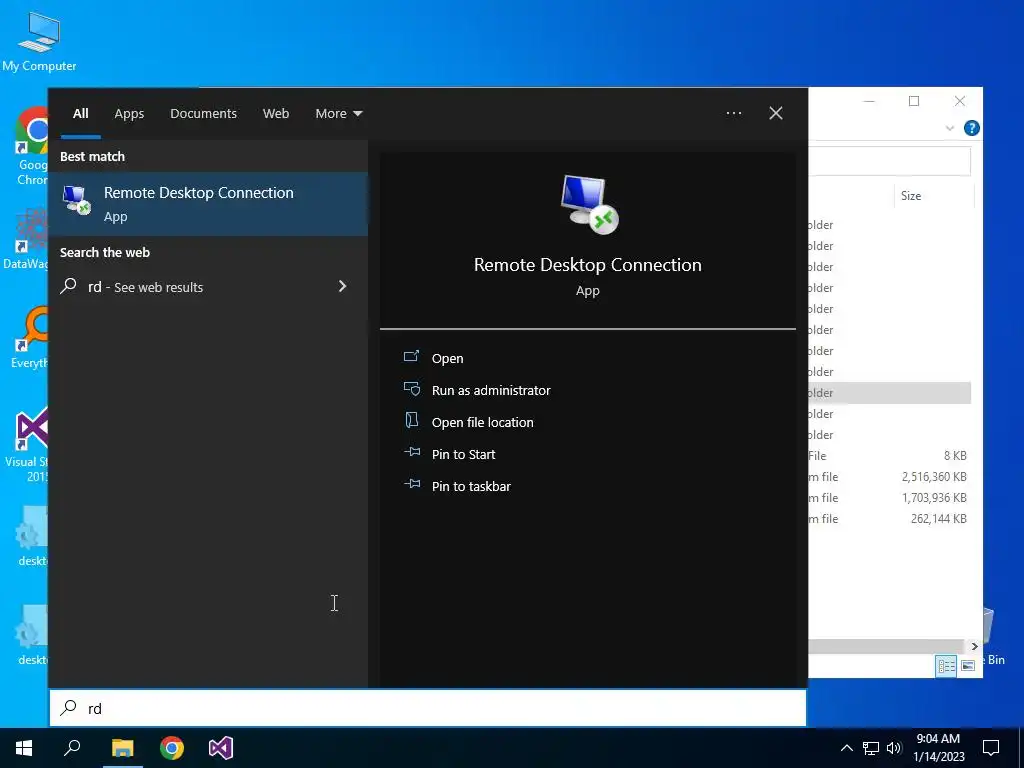The image size is (1024, 768).
Task: Switch to the Documents search tab
Action: [203, 114]
